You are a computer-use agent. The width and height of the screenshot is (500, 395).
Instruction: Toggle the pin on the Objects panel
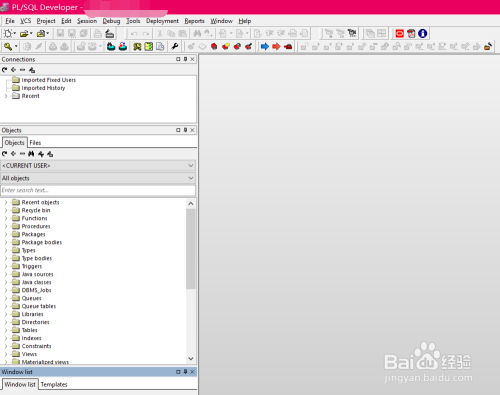(x=185, y=130)
